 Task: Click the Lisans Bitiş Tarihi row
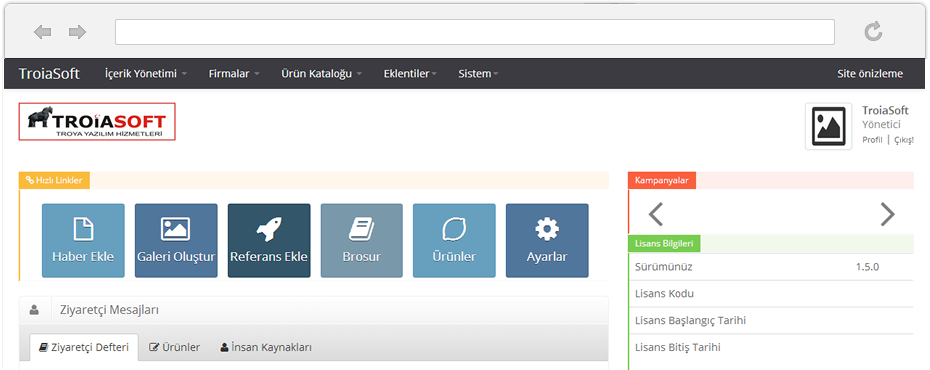pos(771,347)
